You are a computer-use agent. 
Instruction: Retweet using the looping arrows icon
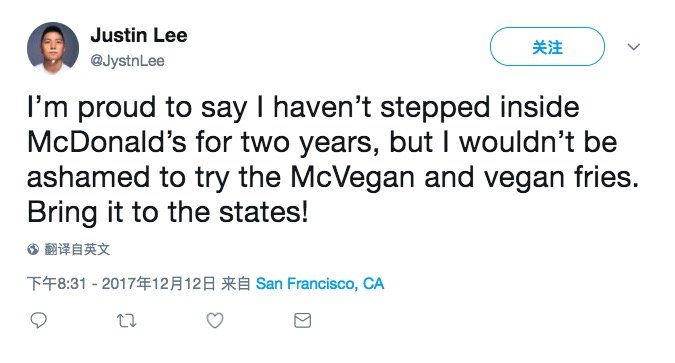pyautogui.click(x=127, y=321)
